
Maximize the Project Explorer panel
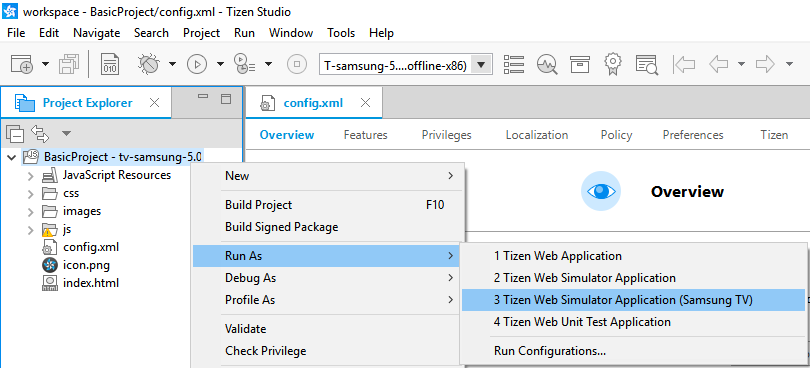pos(226,99)
